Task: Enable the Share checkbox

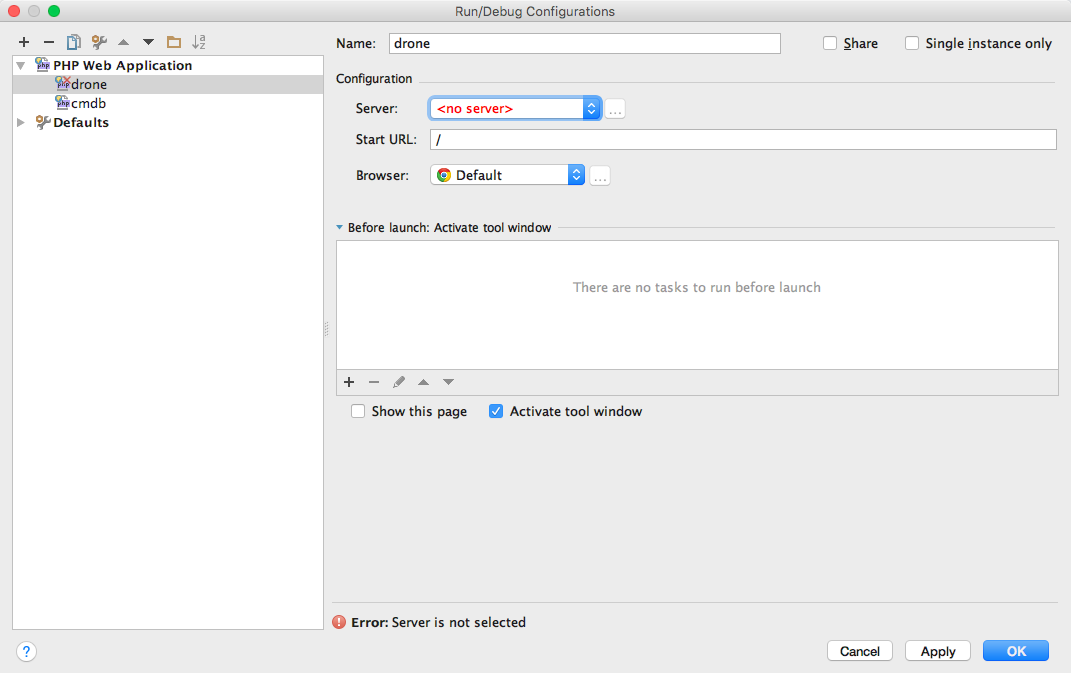Action: coord(830,43)
